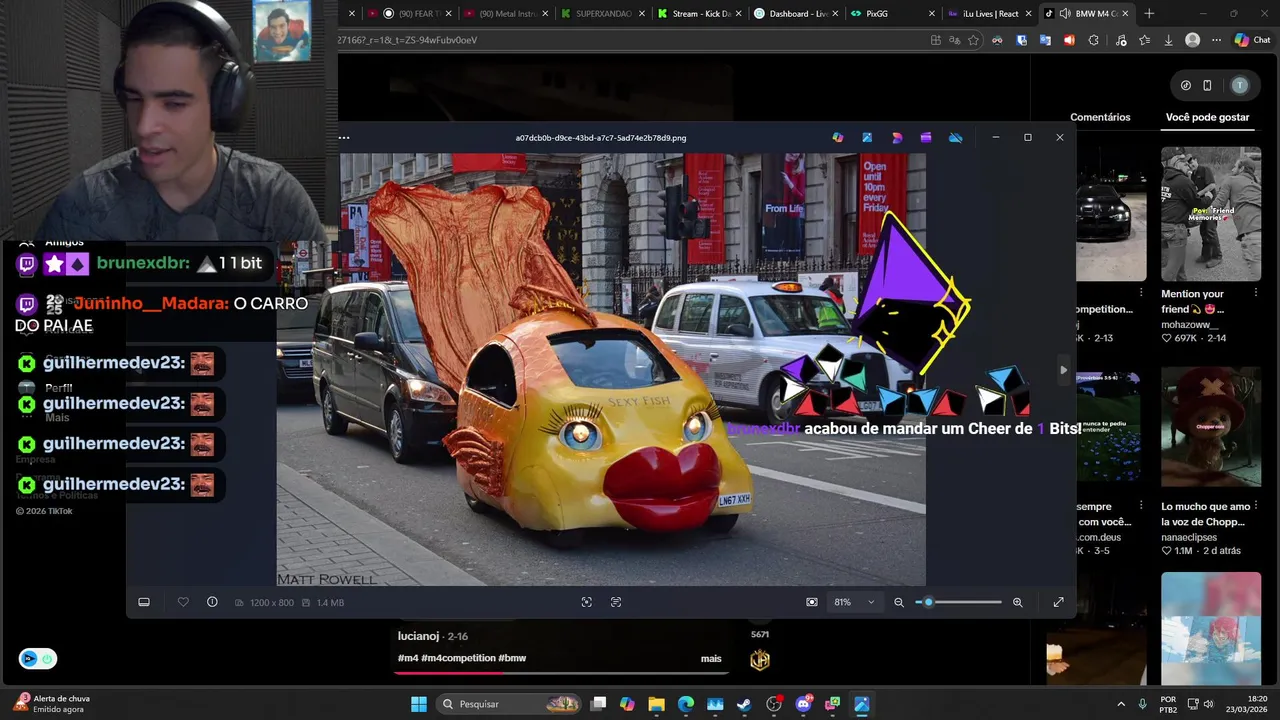Screen dimensions: 1280x720
Task: Show hidden system tray icons
Action: (x=1120, y=704)
